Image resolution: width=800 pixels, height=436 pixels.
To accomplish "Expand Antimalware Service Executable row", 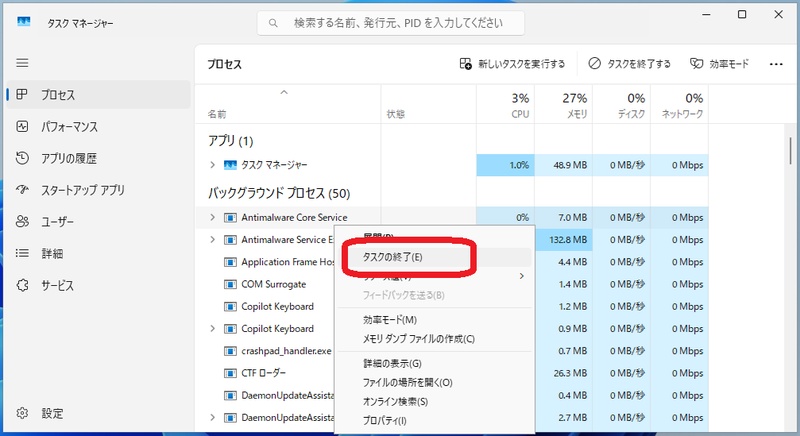I will [x=213, y=240].
